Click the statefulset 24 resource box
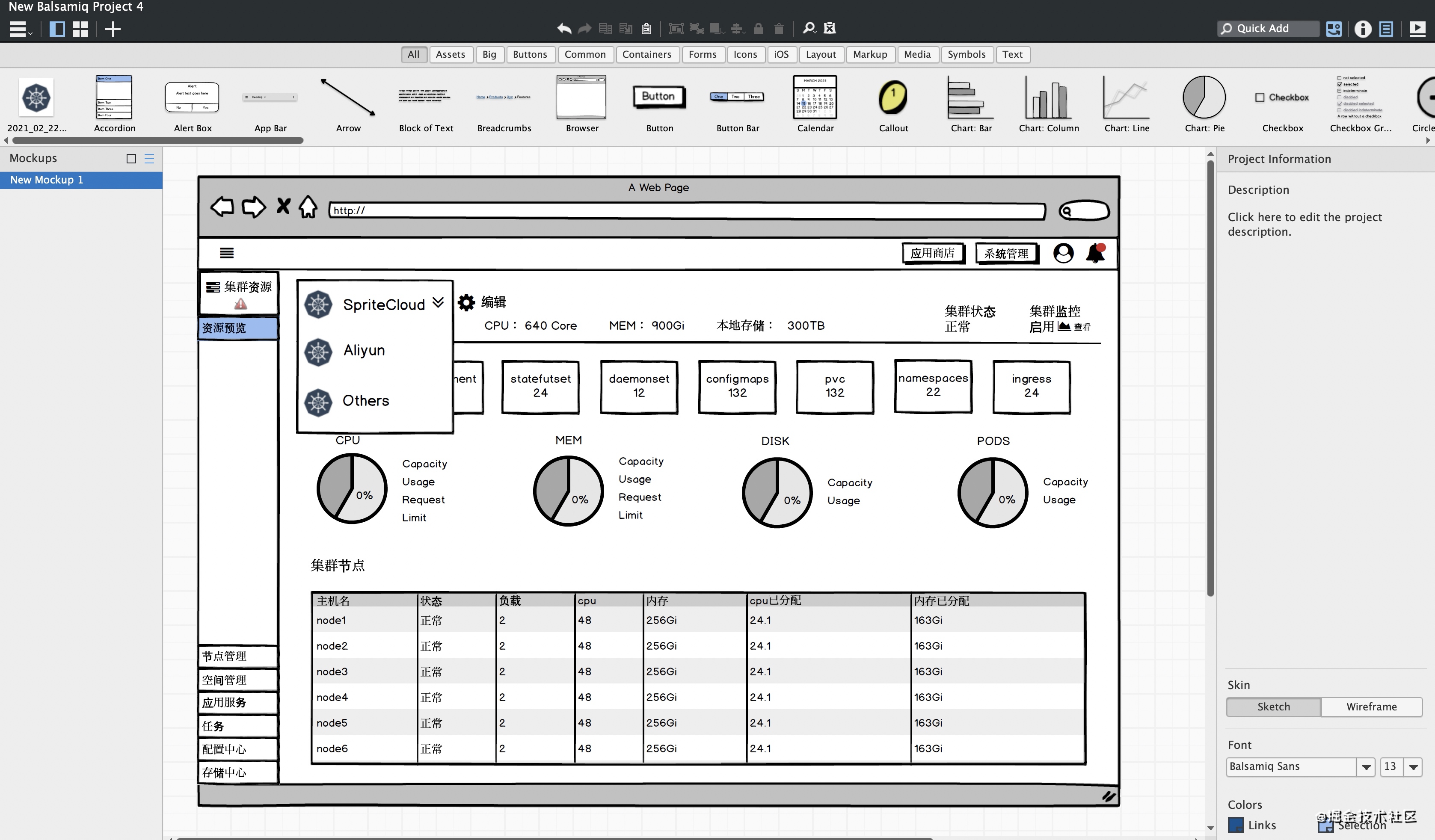 540,387
